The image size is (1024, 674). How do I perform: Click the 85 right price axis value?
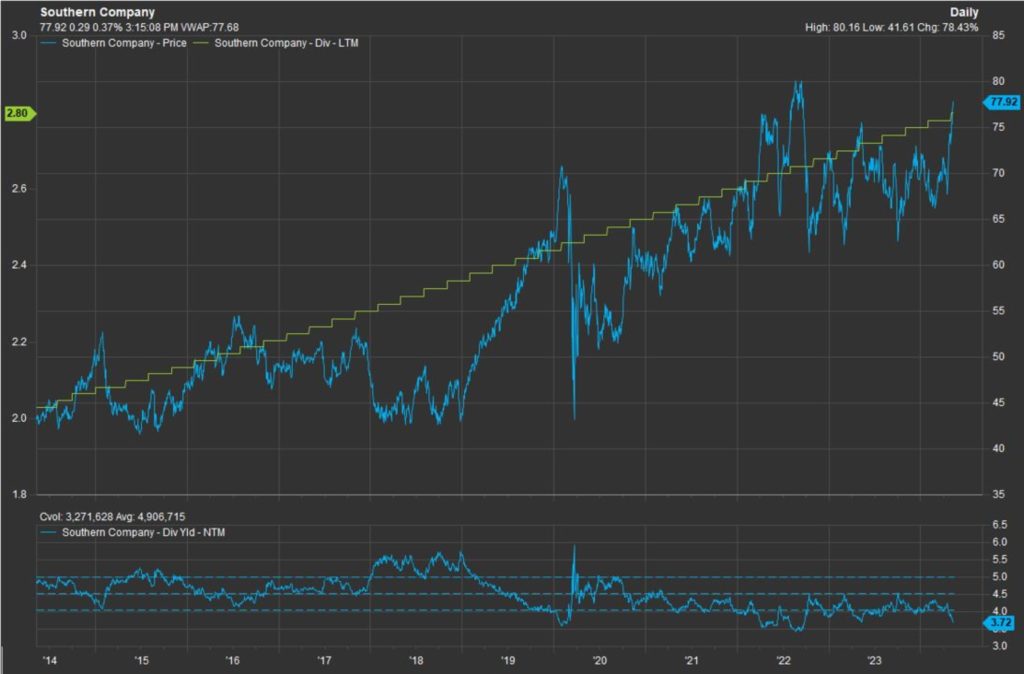pyautogui.click(x=999, y=35)
